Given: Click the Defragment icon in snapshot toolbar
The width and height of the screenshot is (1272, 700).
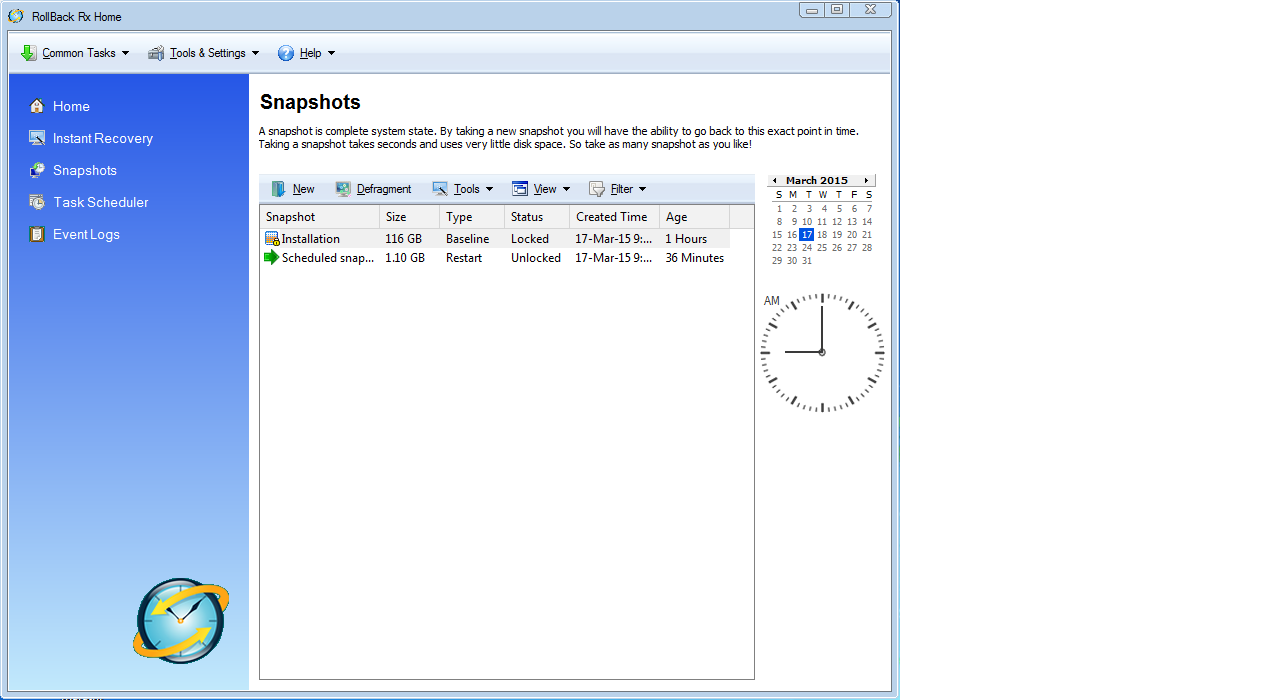Looking at the screenshot, I should (x=343, y=189).
